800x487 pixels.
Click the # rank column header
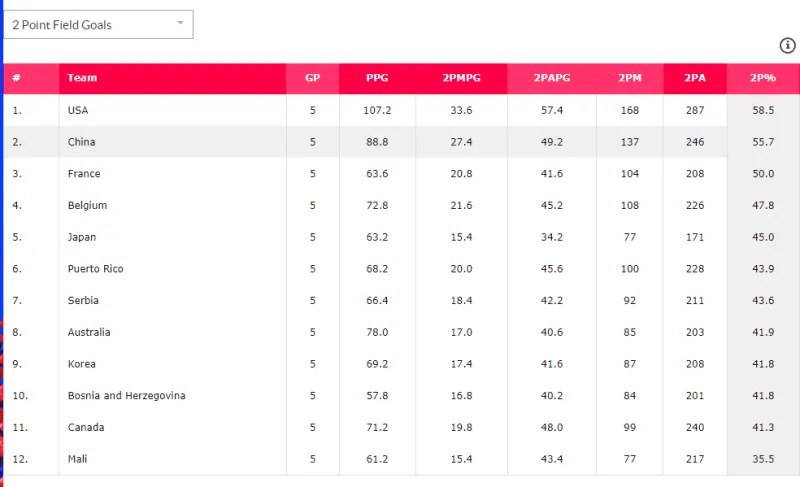click(x=17, y=78)
